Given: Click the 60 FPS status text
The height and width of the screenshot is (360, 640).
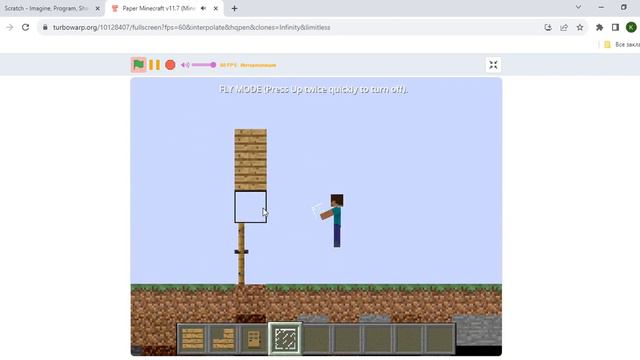Looking at the screenshot, I should (248, 65).
